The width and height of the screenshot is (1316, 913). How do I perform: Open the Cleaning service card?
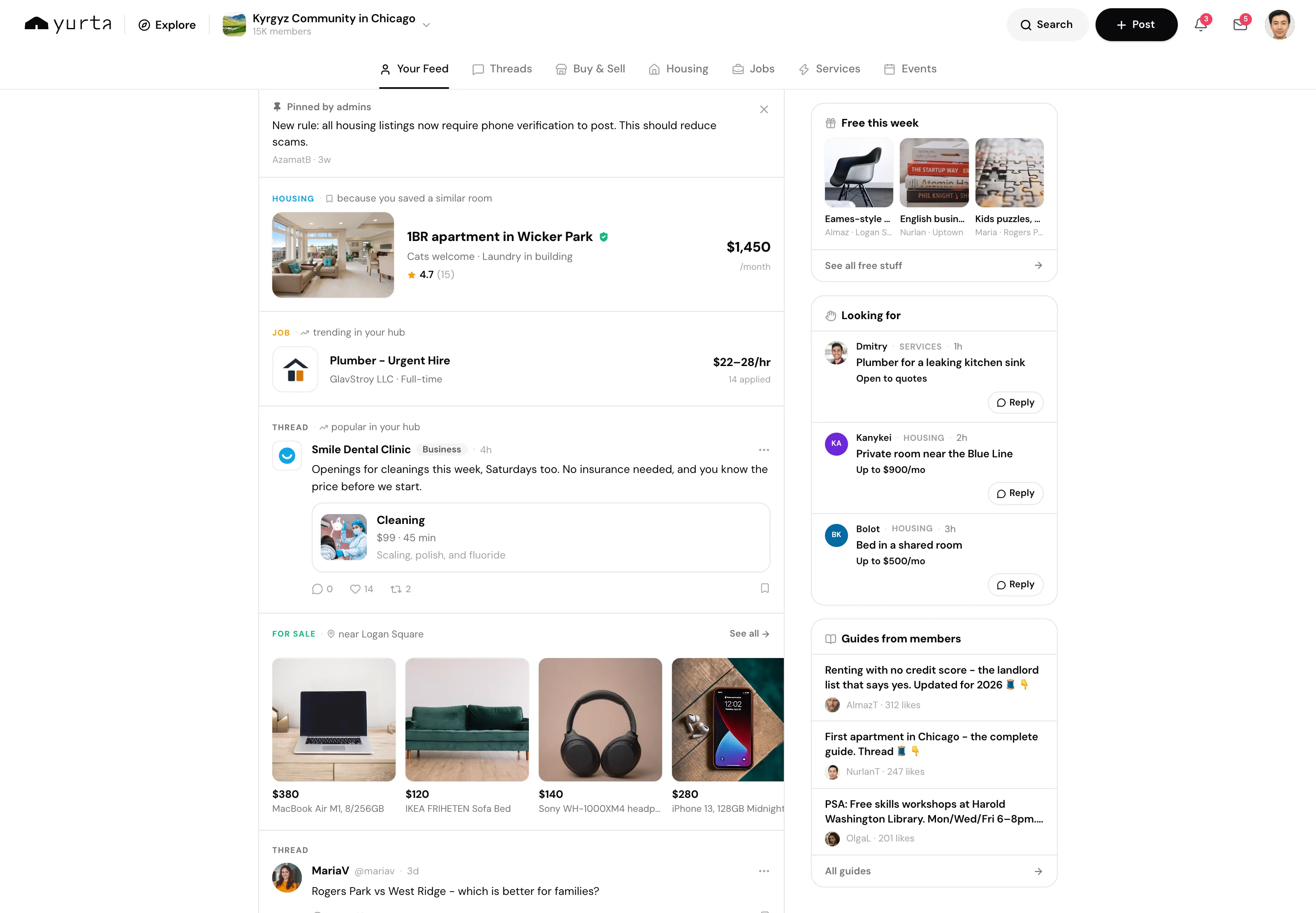click(540, 538)
